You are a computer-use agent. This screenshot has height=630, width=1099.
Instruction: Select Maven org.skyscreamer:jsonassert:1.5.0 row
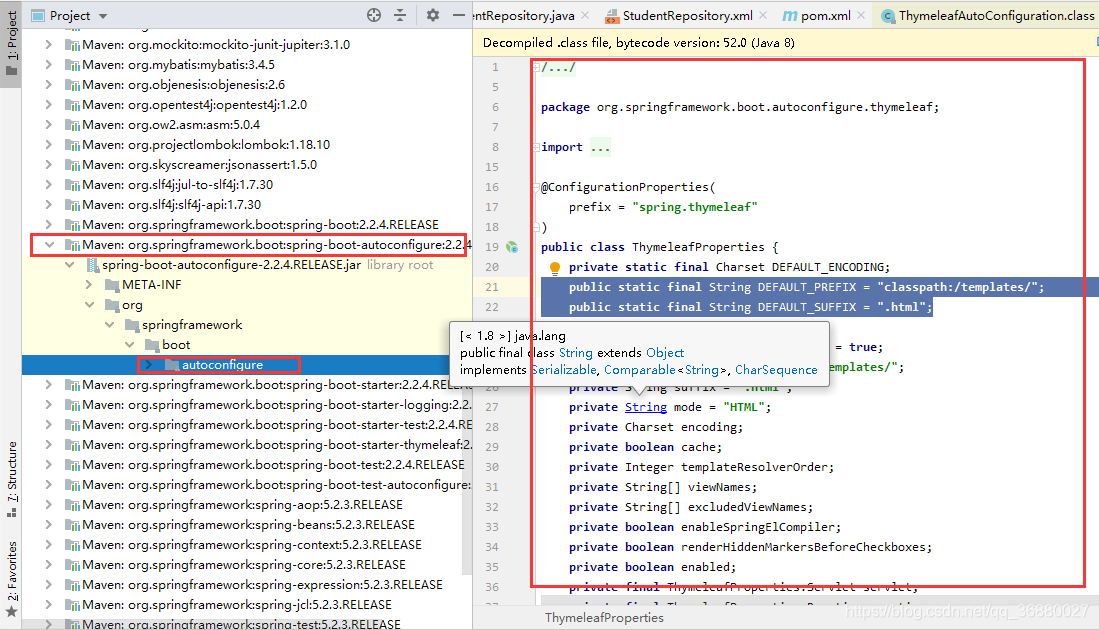click(x=247, y=165)
